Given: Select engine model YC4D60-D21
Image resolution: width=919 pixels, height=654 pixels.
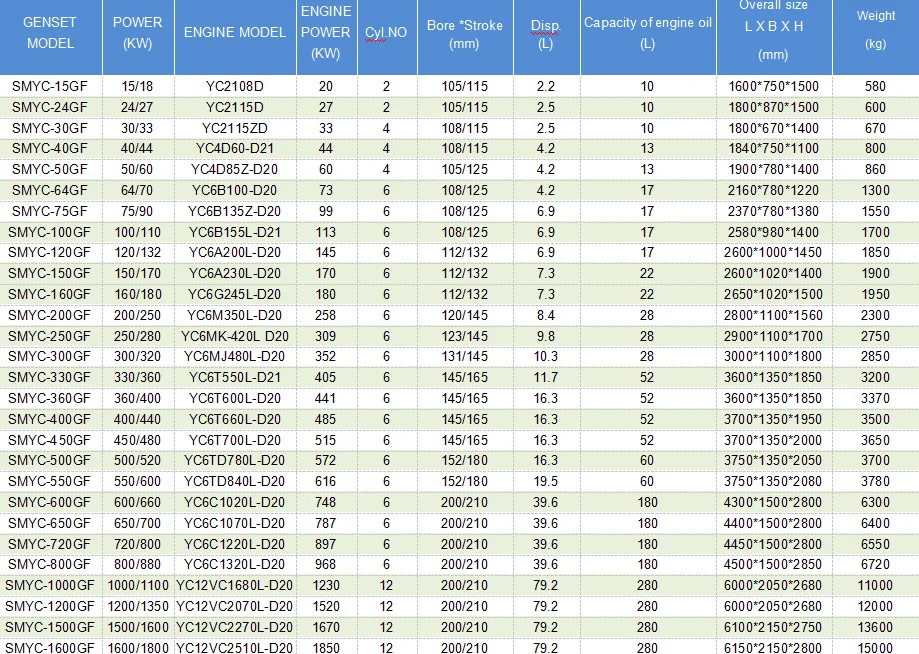Looking at the screenshot, I should click(235, 148).
